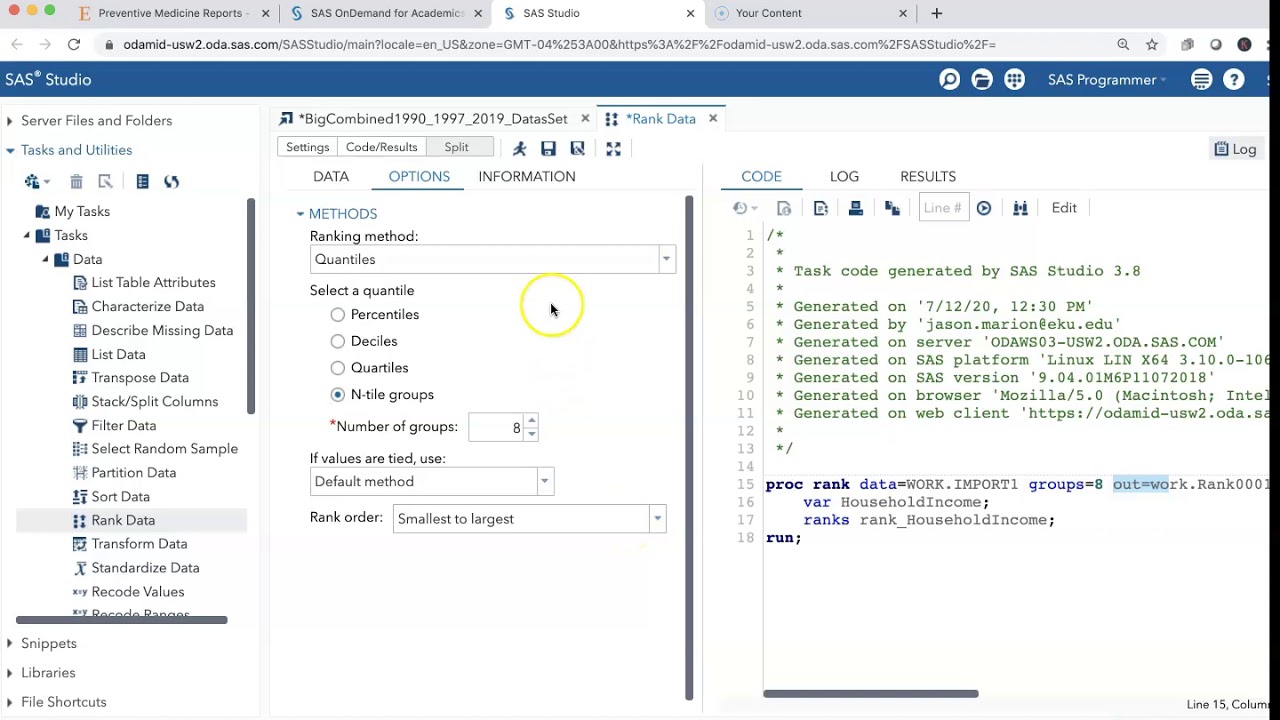Screen dimensions: 1280x720
Task: Run the task with the running-man icon
Action: pyautogui.click(x=519, y=148)
